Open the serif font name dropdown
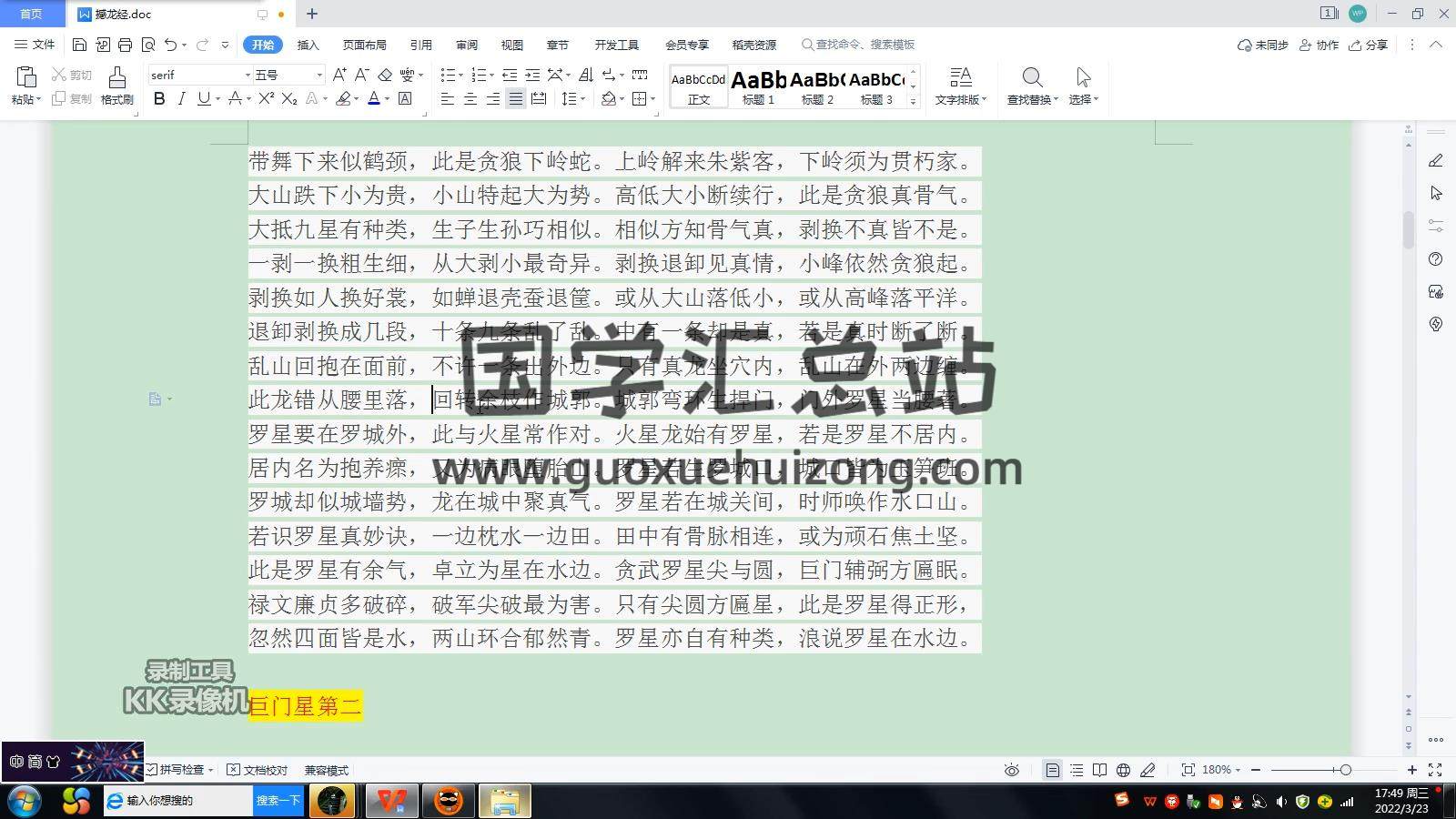1456x819 pixels. click(247, 75)
